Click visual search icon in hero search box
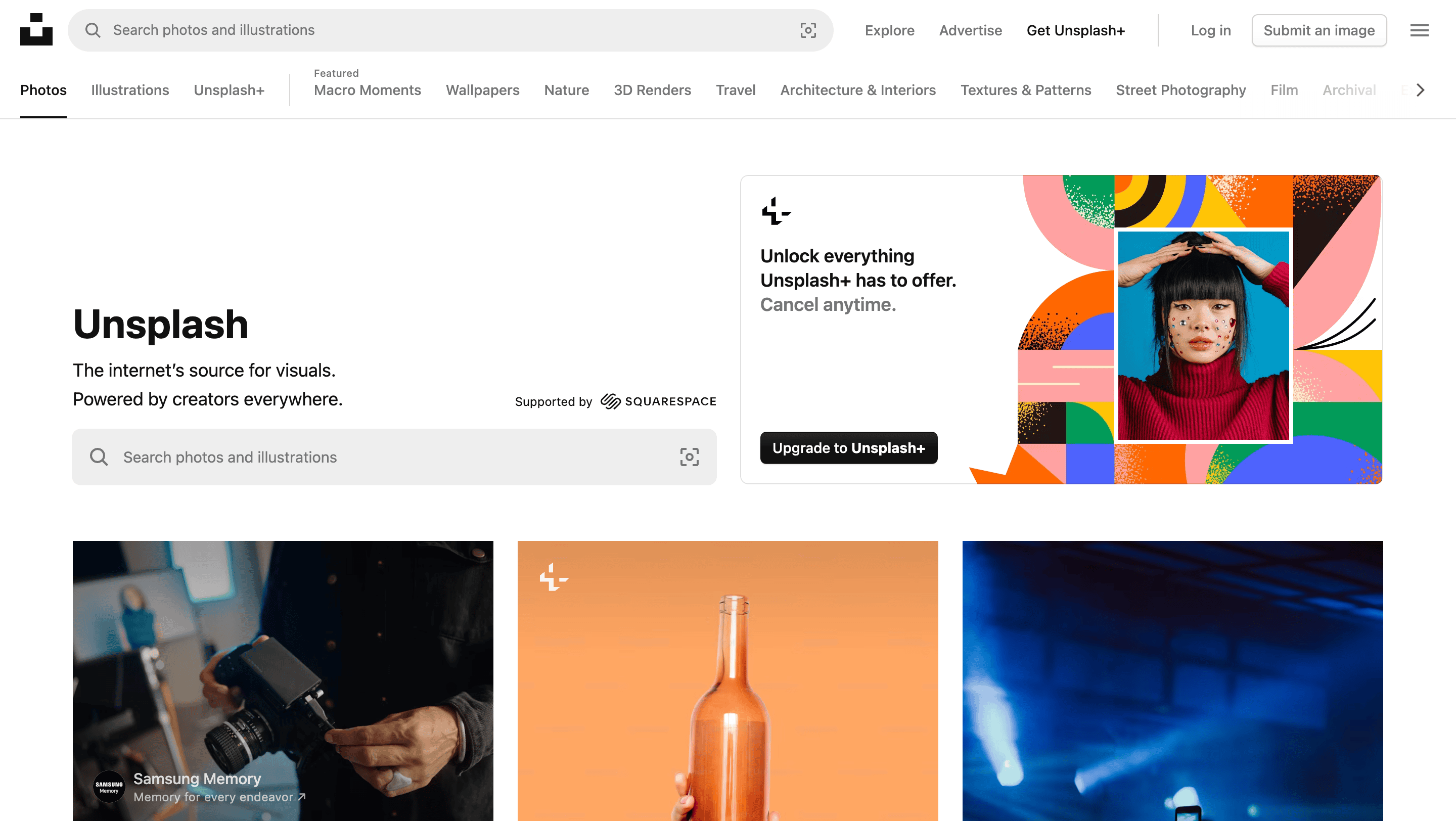 pos(689,457)
